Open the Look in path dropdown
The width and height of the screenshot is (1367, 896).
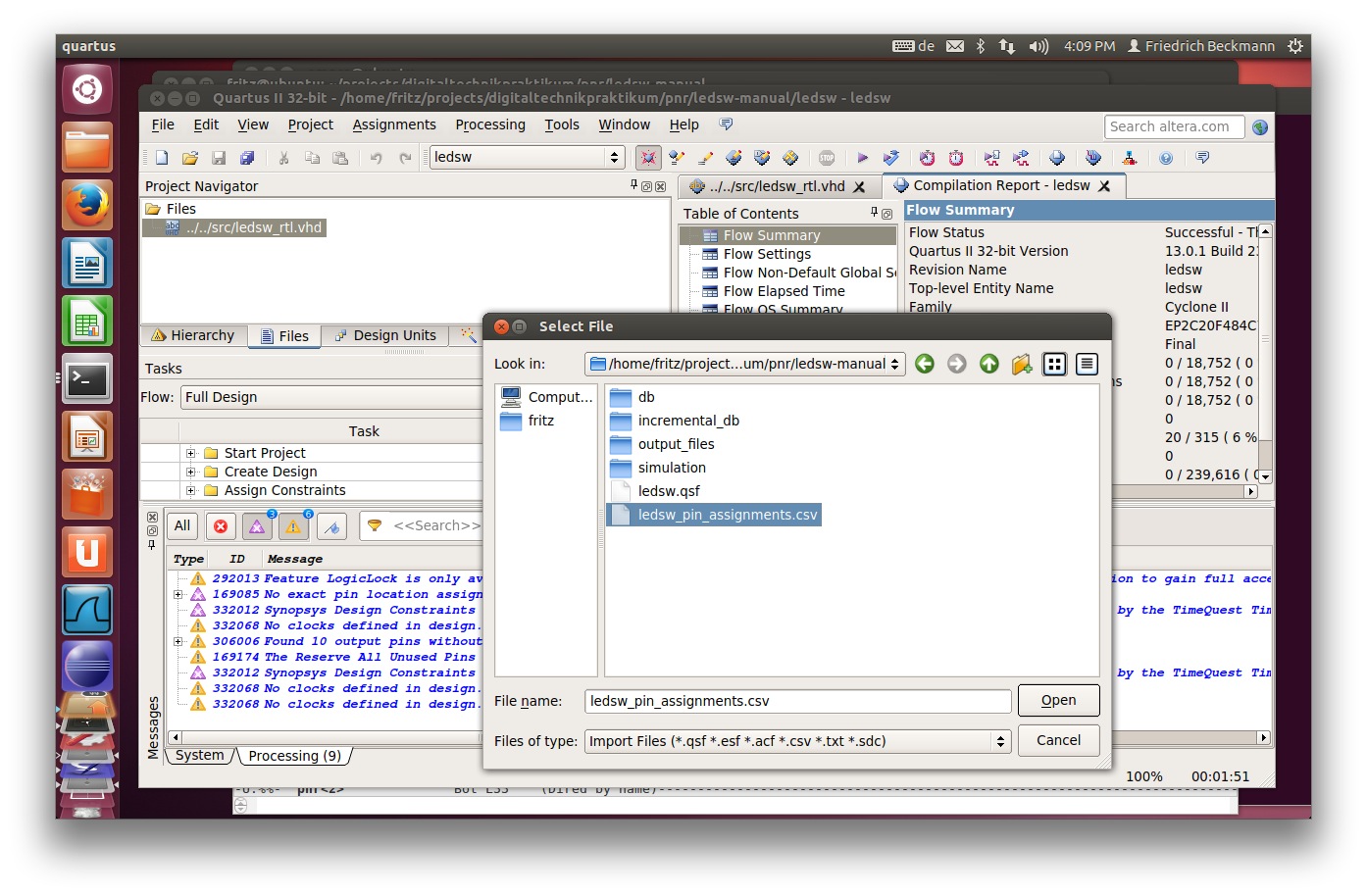tap(744, 365)
